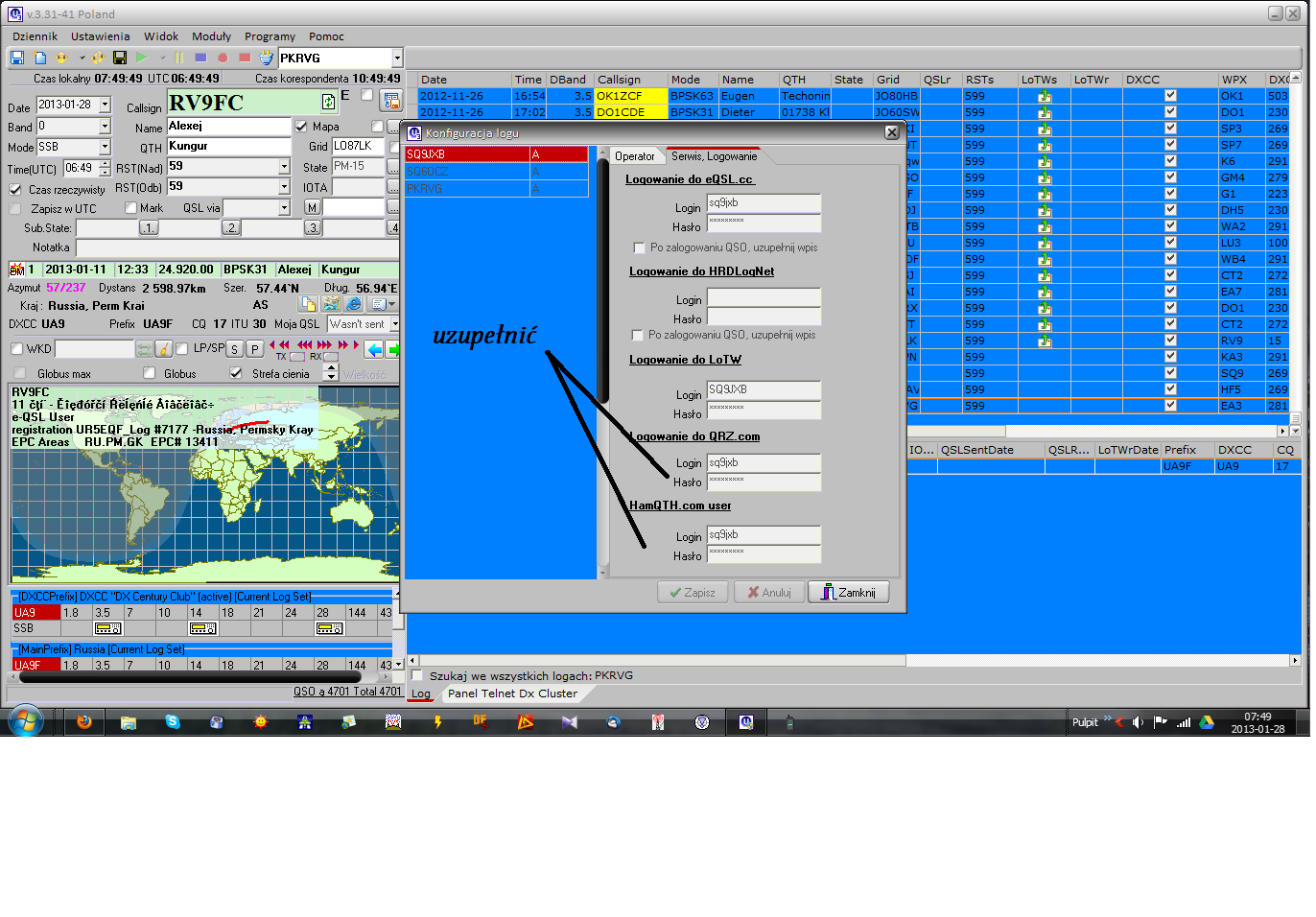
Task: Click the blue left arrow icon
Action: (x=374, y=349)
